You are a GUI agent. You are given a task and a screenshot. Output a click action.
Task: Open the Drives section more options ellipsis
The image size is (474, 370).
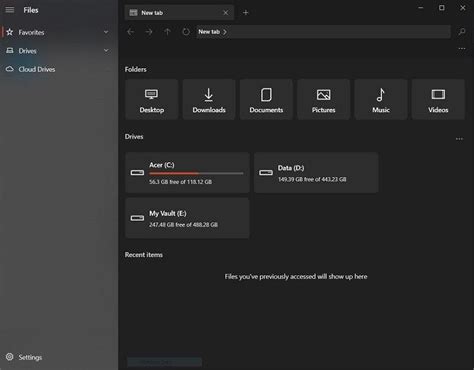tap(459, 139)
